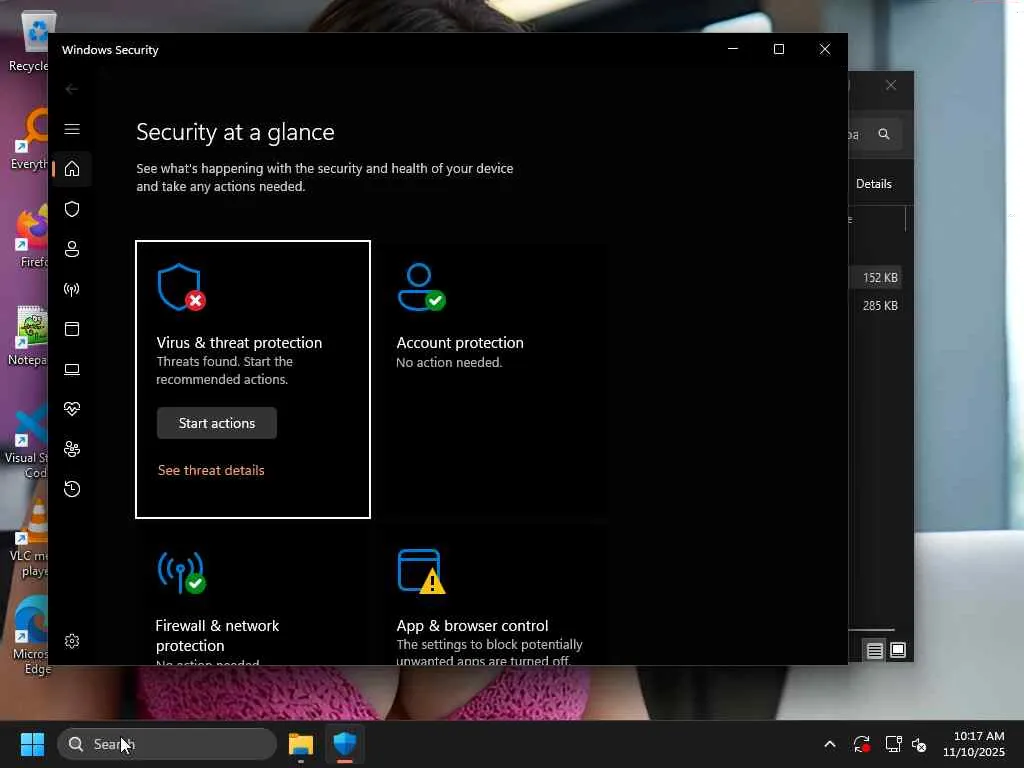This screenshot has width=1024, height=768.
Task: Close the File Explorer window behind
Action: pos(891,86)
